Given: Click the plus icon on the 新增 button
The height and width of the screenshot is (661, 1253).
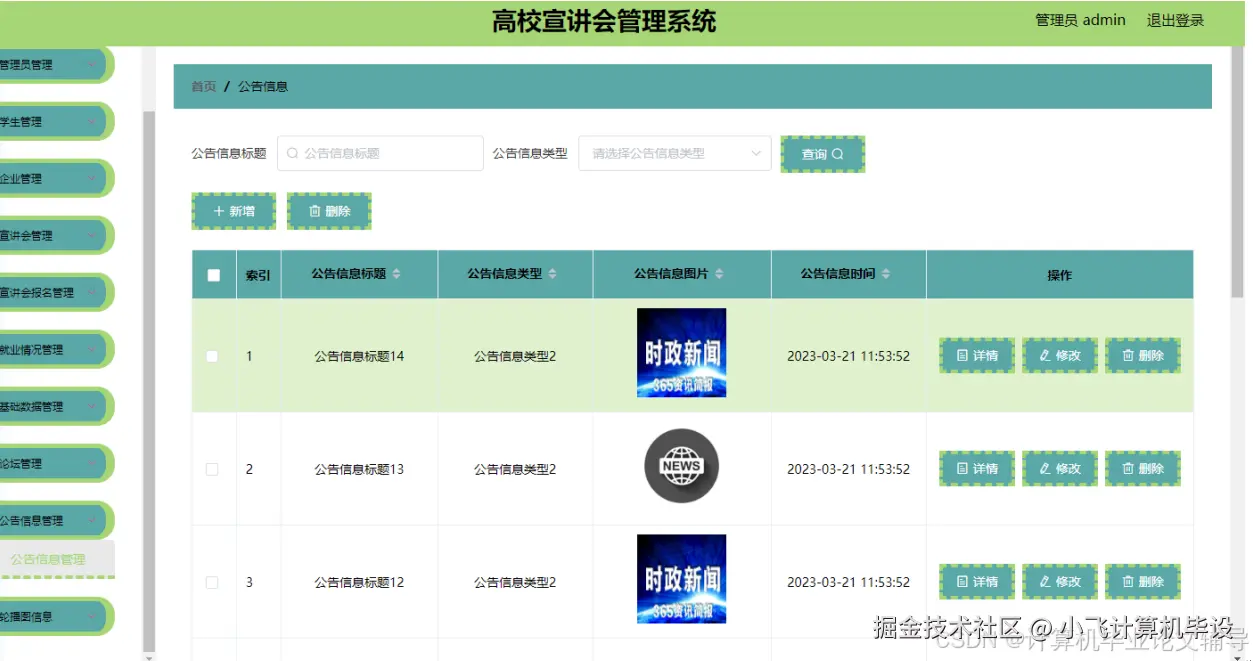Looking at the screenshot, I should click(x=219, y=211).
